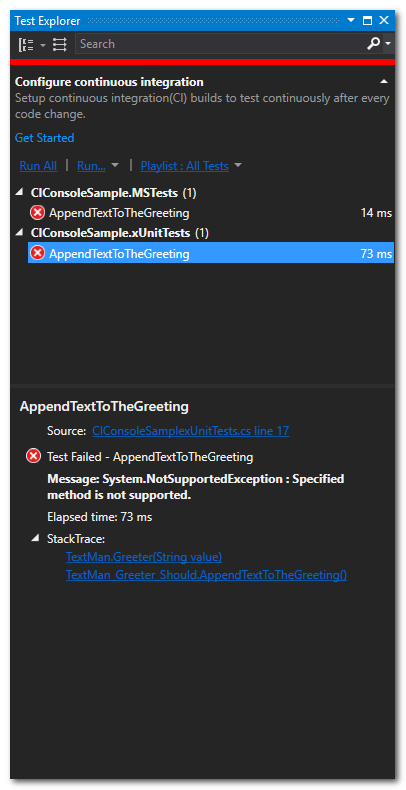
Task: Open Playlist : All Tests menu
Action: tap(184, 166)
